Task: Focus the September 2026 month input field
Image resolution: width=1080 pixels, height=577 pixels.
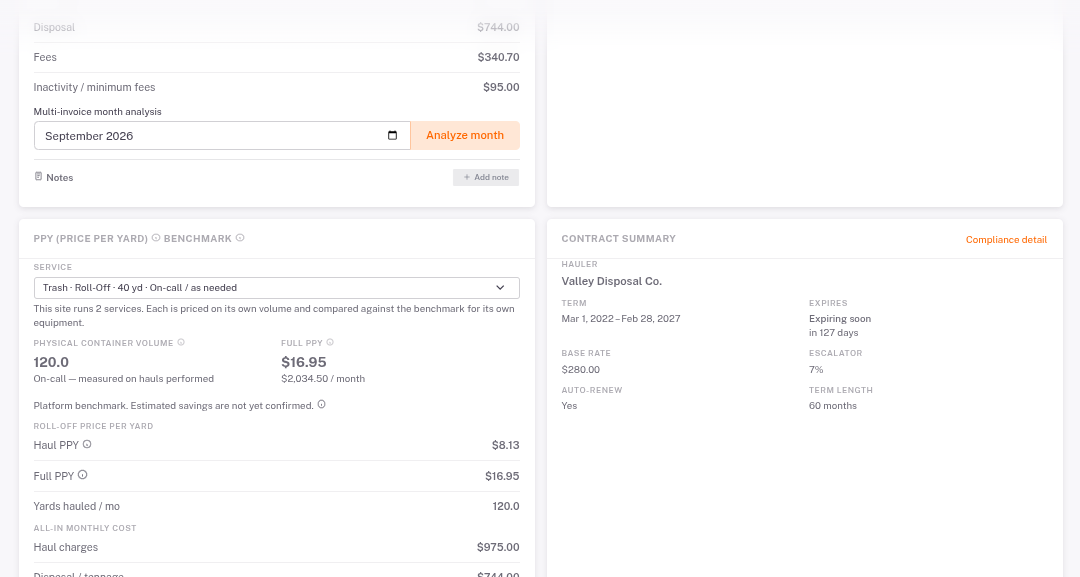Action: point(222,136)
